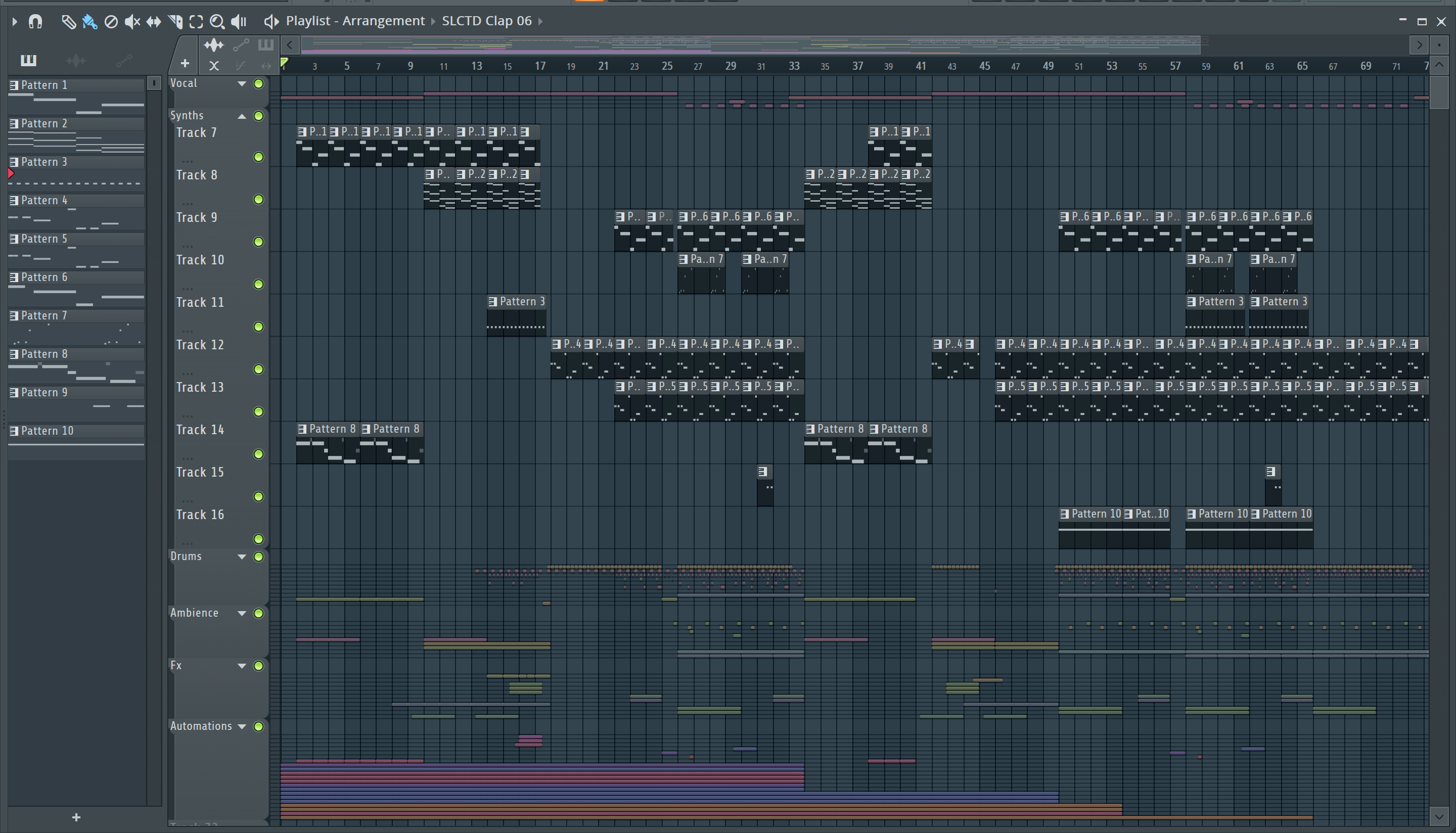The width and height of the screenshot is (1456, 833).
Task: Select the Slip tool
Action: click(153, 22)
